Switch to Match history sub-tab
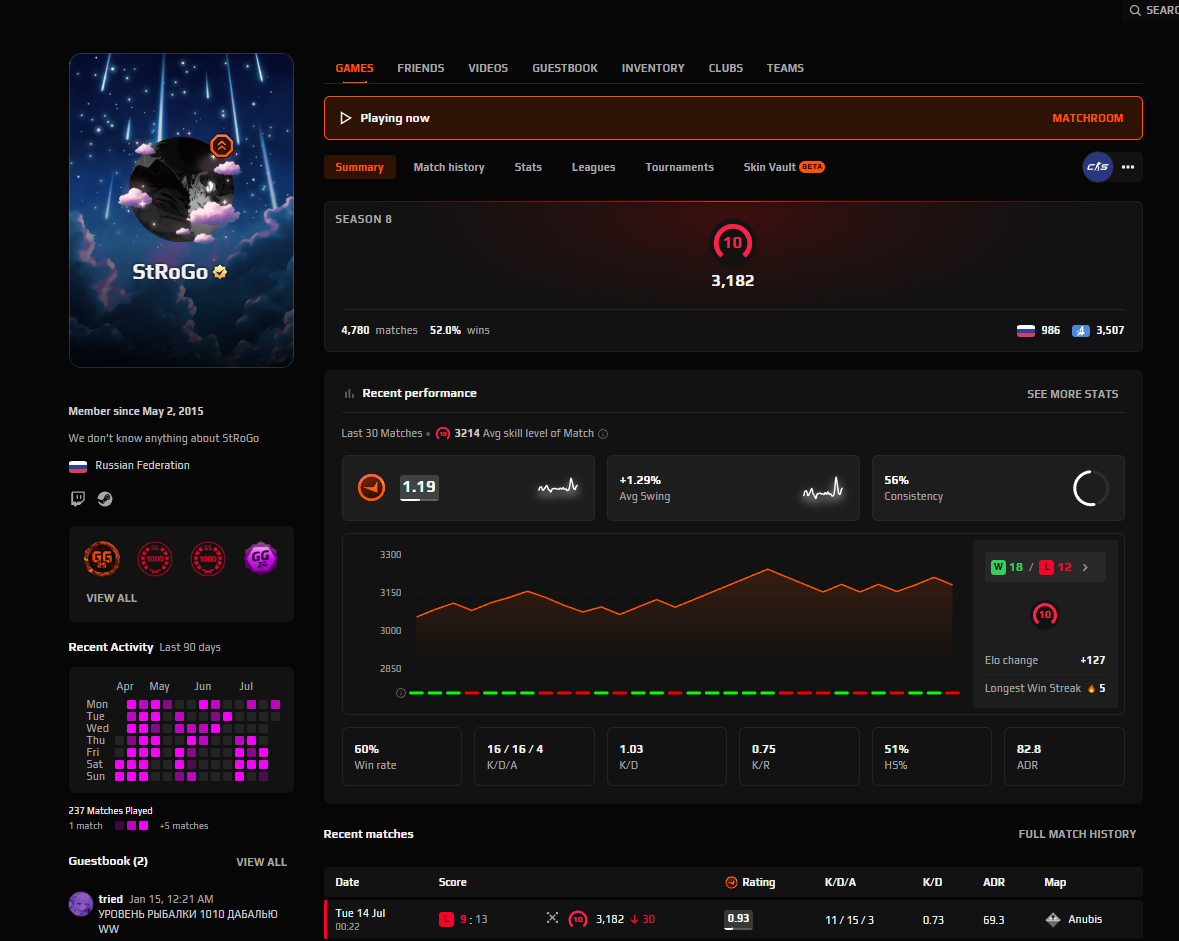The width and height of the screenshot is (1179, 941). click(449, 167)
